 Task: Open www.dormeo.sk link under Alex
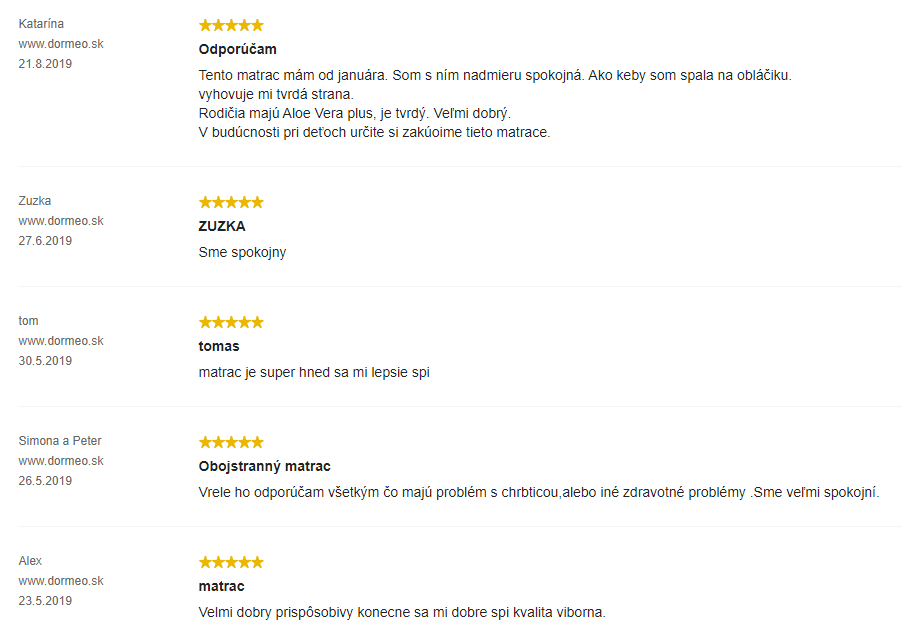coord(61,581)
